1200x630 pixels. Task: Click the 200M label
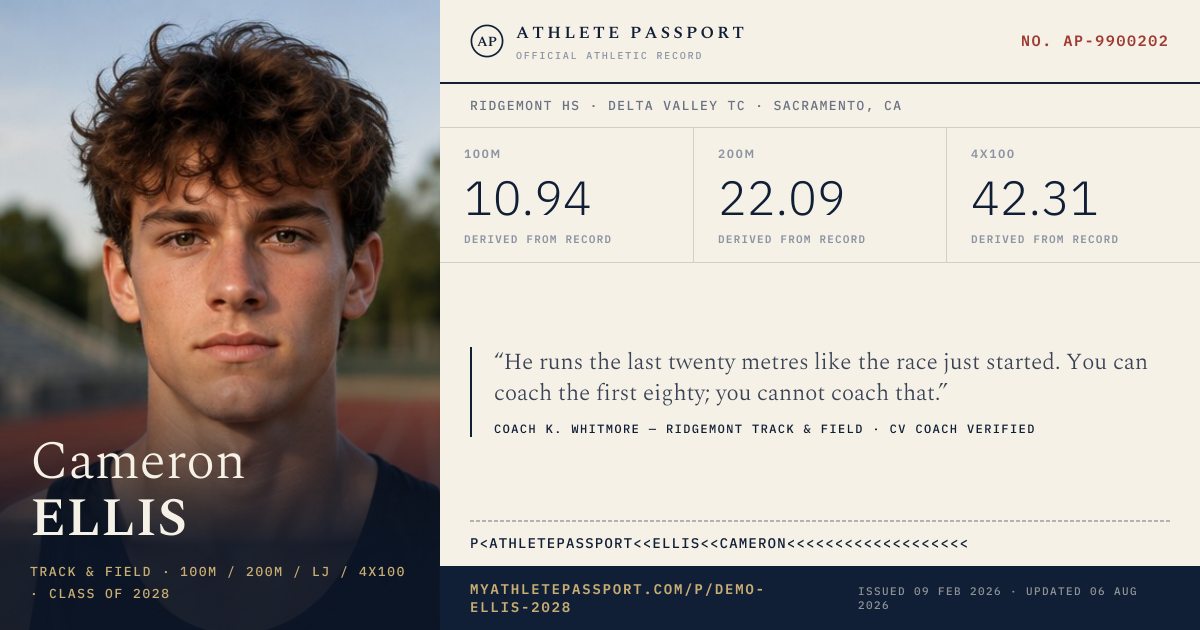[736, 154]
